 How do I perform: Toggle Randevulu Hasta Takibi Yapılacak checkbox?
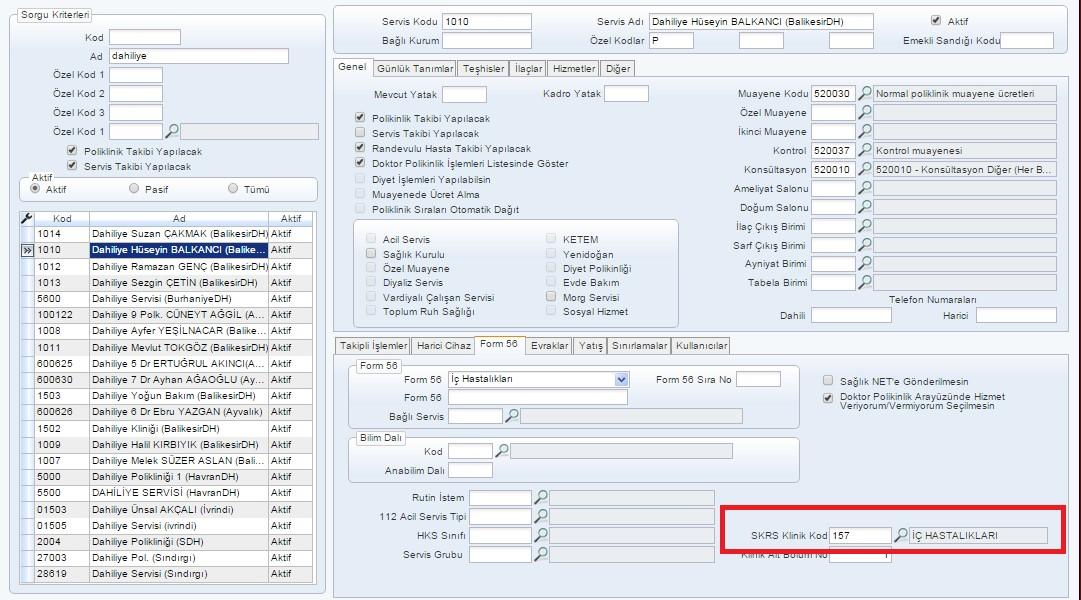(x=361, y=148)
